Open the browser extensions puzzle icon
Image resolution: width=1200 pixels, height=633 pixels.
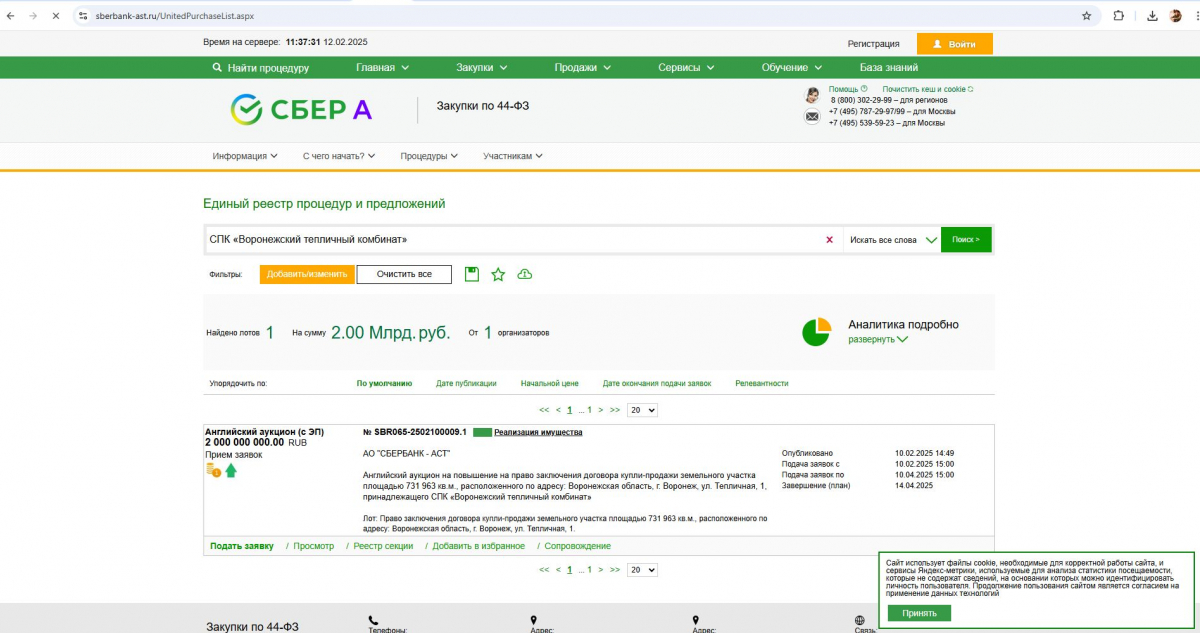[x=1118, y=16]
